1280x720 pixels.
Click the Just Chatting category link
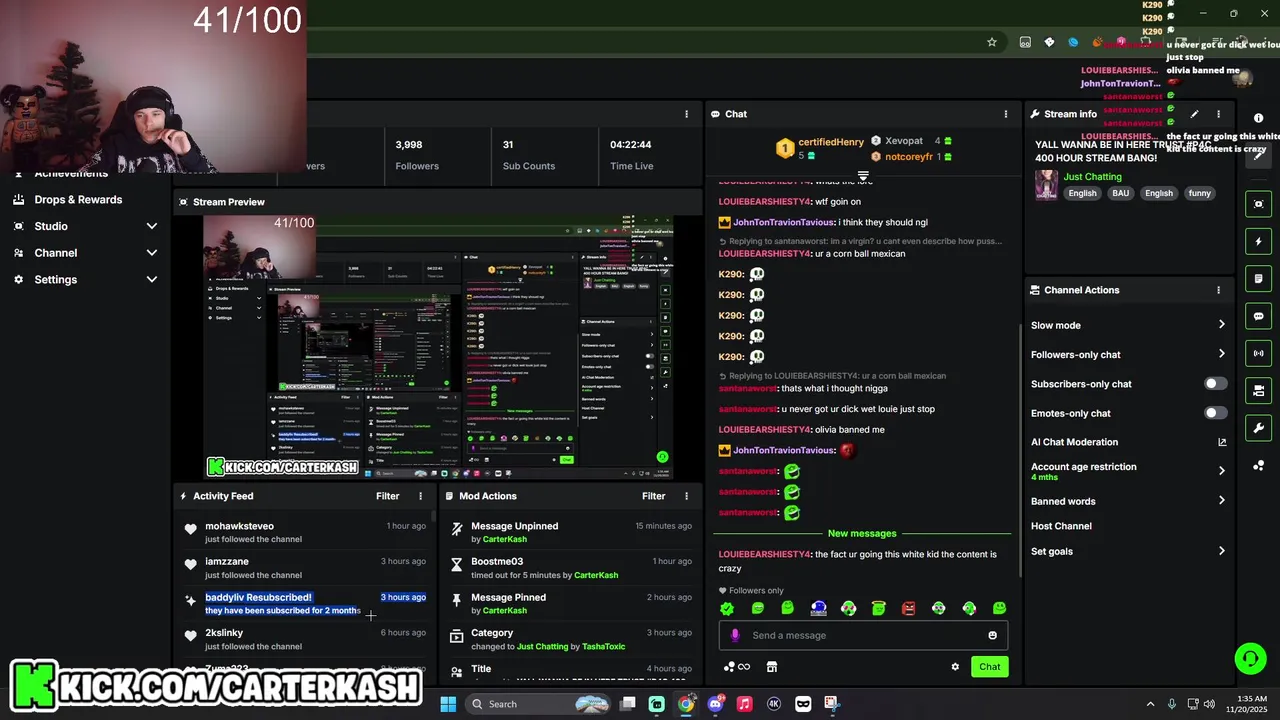[x=1092, y=177]
